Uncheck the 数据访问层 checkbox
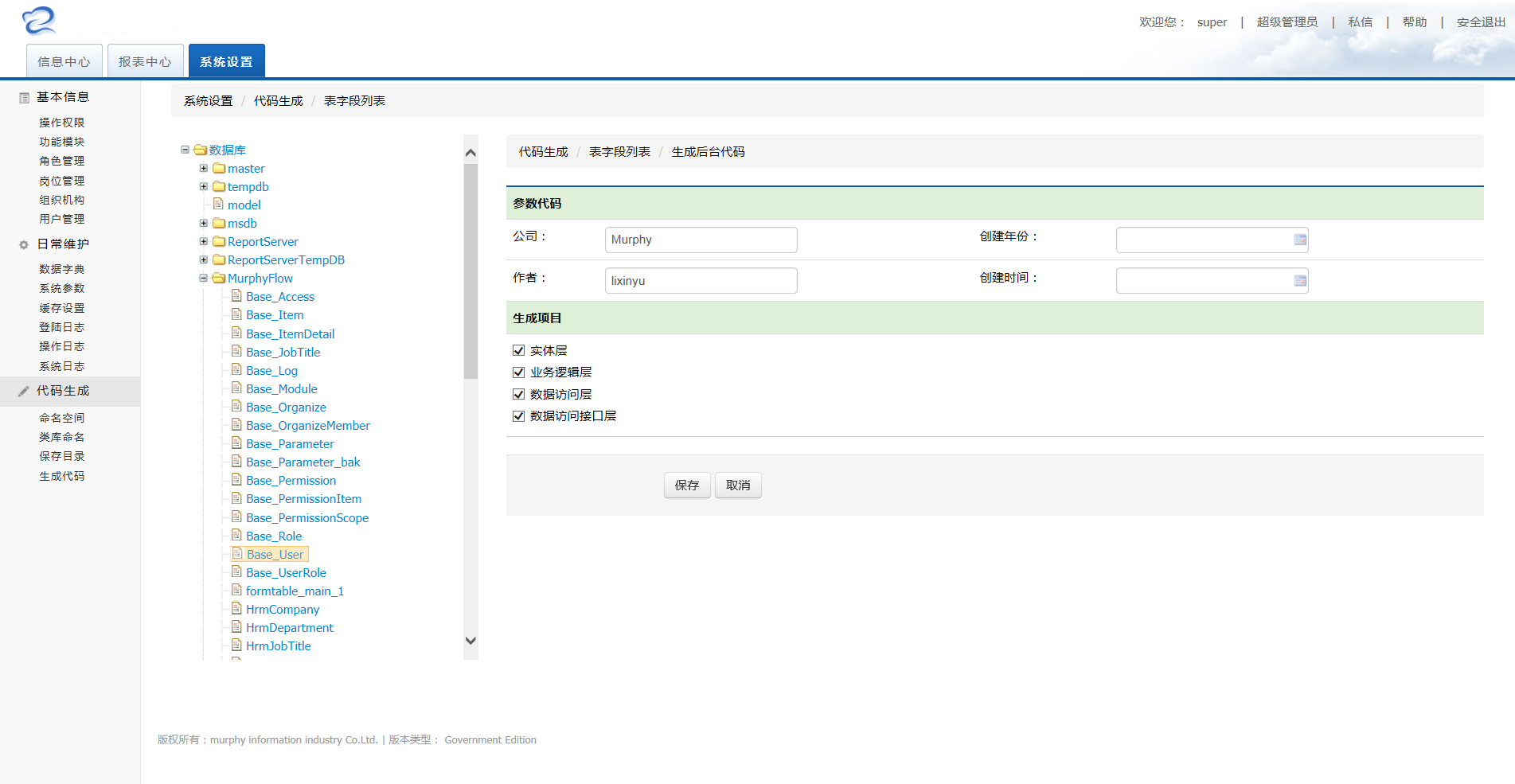This screenshot has width=1515, height=784. click(x=518, y=394)
